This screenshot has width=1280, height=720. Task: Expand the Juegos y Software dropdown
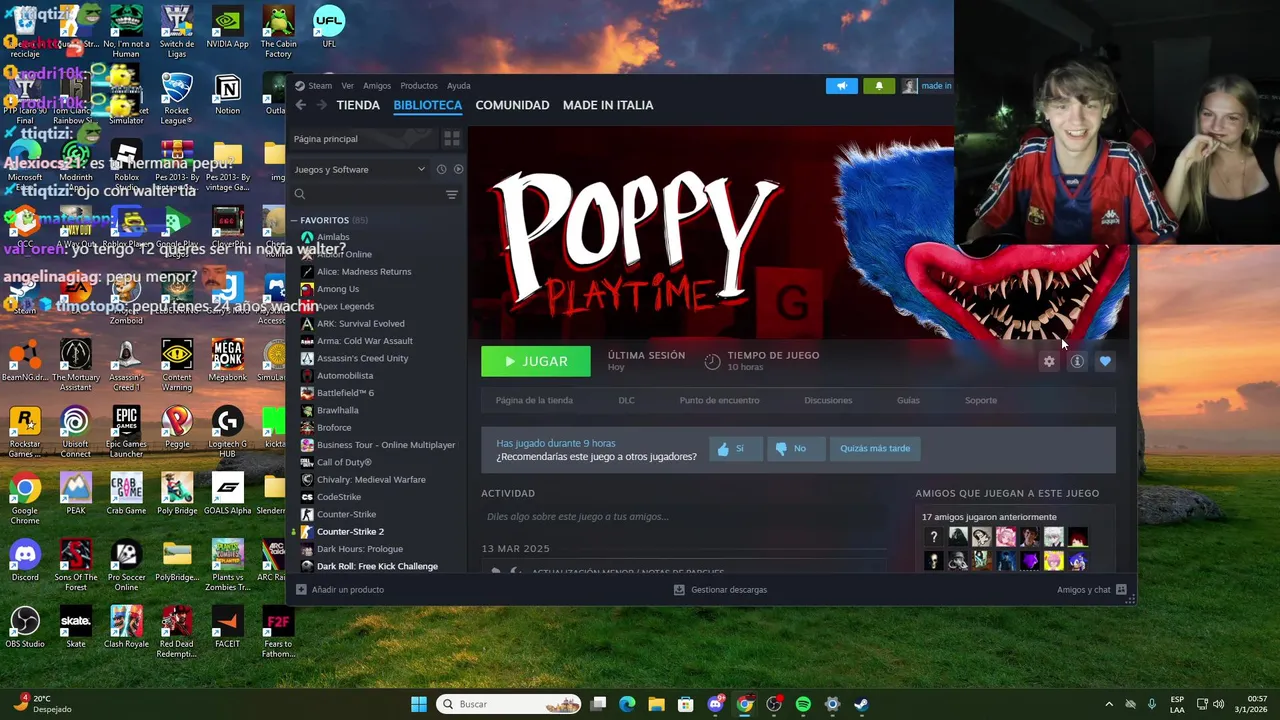359,169
